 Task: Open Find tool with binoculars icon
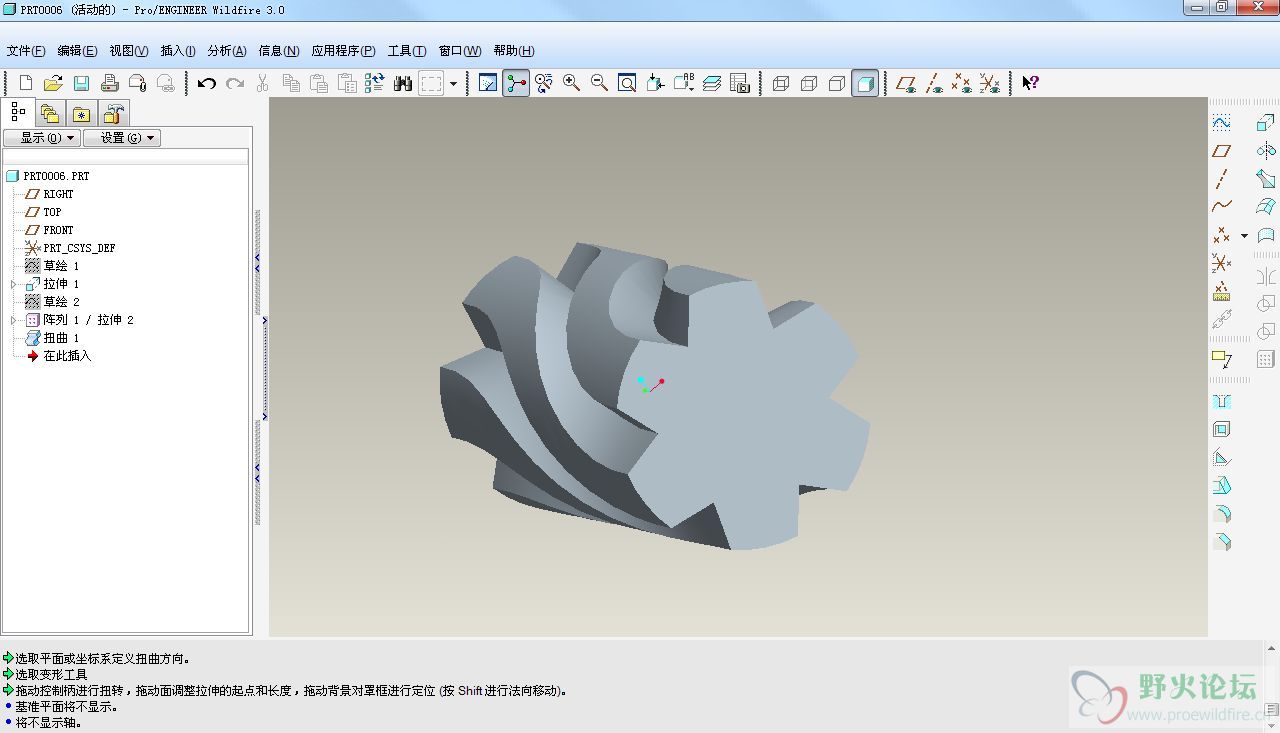403,83
